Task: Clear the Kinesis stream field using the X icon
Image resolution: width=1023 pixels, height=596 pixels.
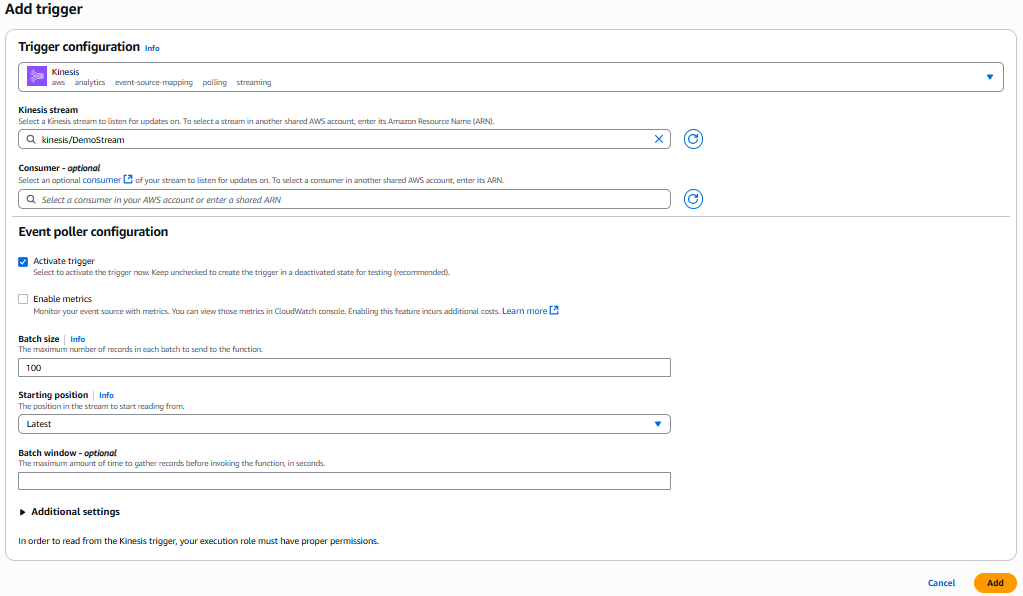Action: (658, 140)
